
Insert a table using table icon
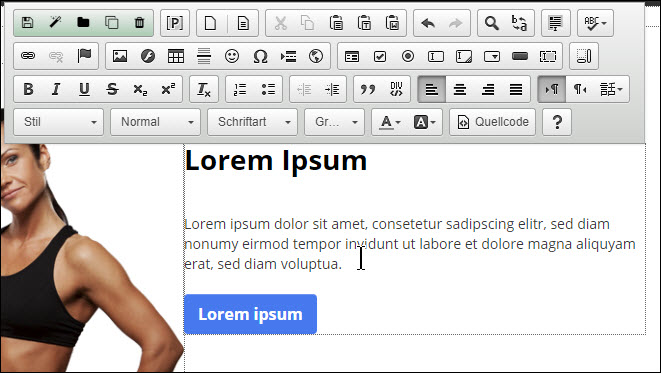176,56
